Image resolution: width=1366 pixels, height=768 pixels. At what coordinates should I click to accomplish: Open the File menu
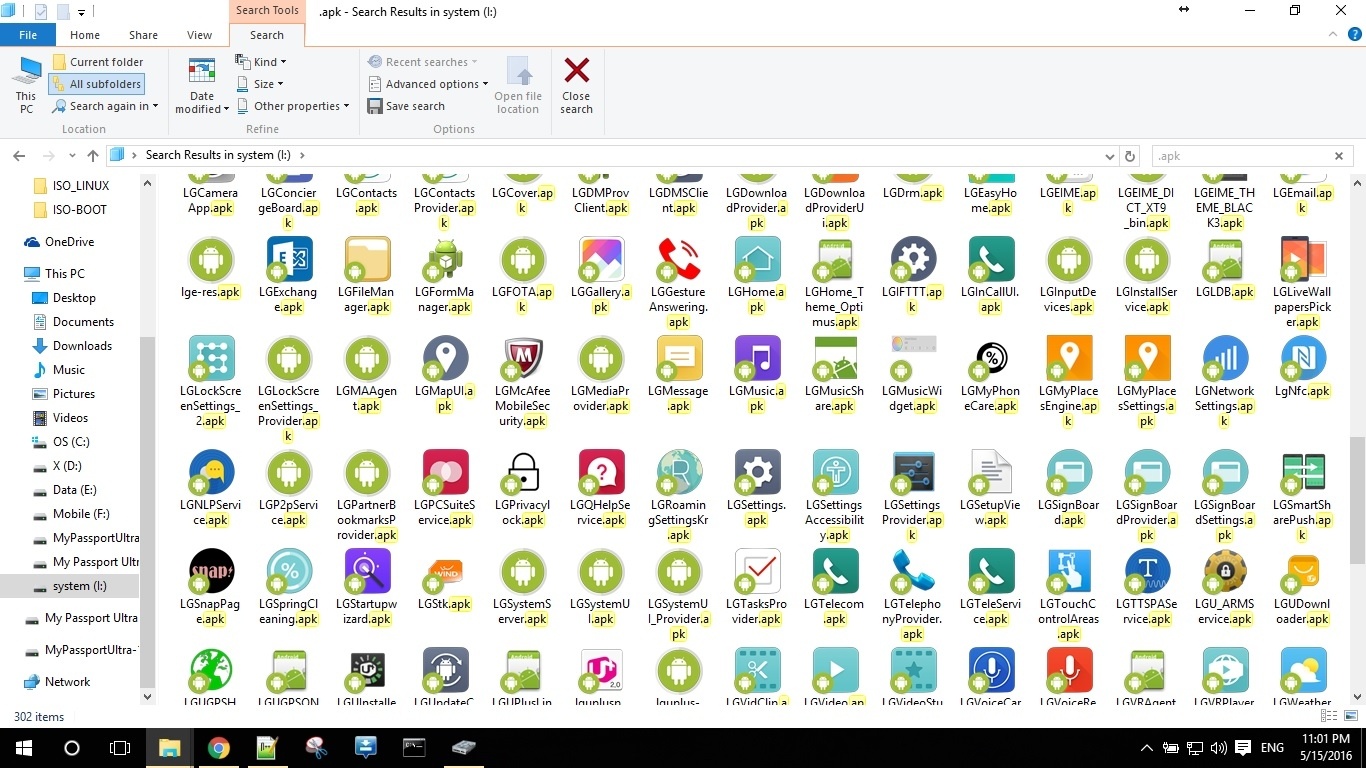tap(28, 35)
